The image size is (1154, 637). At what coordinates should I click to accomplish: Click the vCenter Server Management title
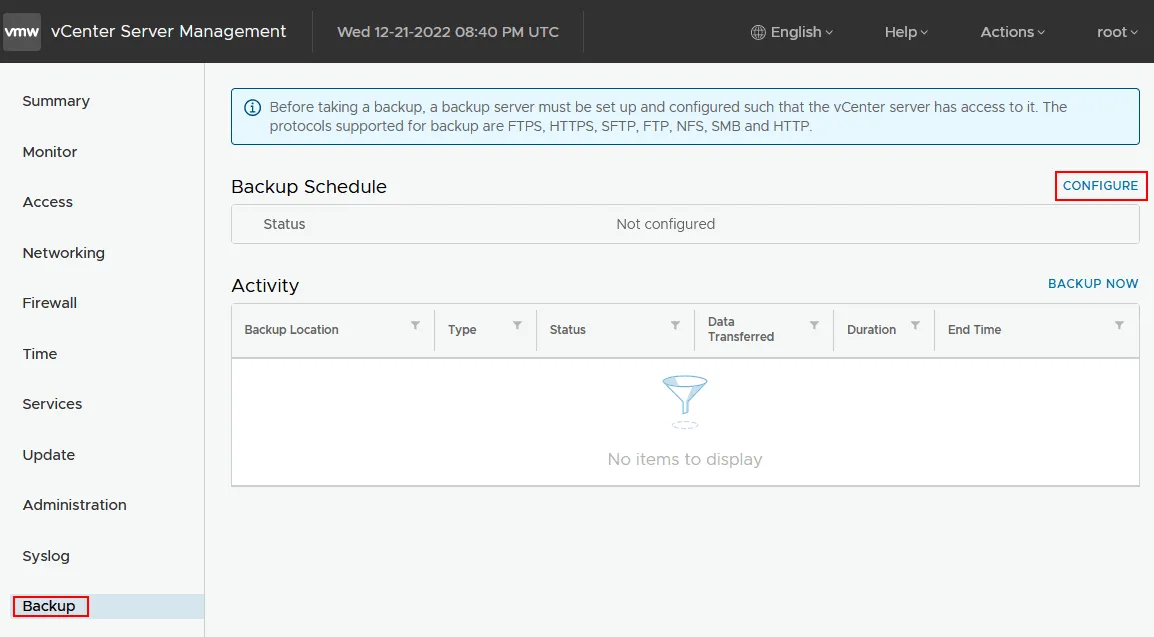pyautogui.click(x=168, y=32)
